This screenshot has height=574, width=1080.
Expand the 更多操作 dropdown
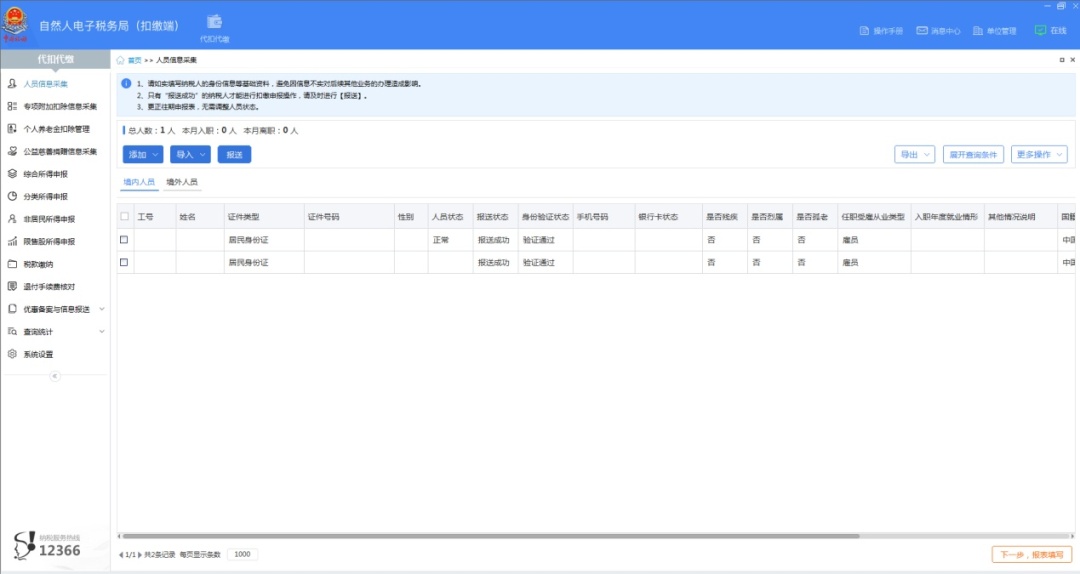tap(1040, 155)
